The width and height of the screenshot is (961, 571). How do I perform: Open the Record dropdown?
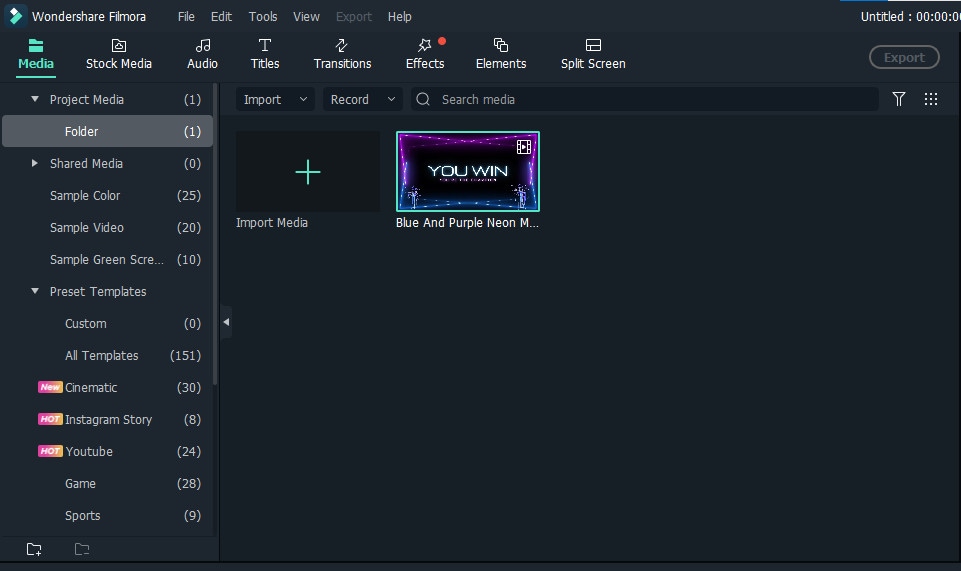(362, 99)
